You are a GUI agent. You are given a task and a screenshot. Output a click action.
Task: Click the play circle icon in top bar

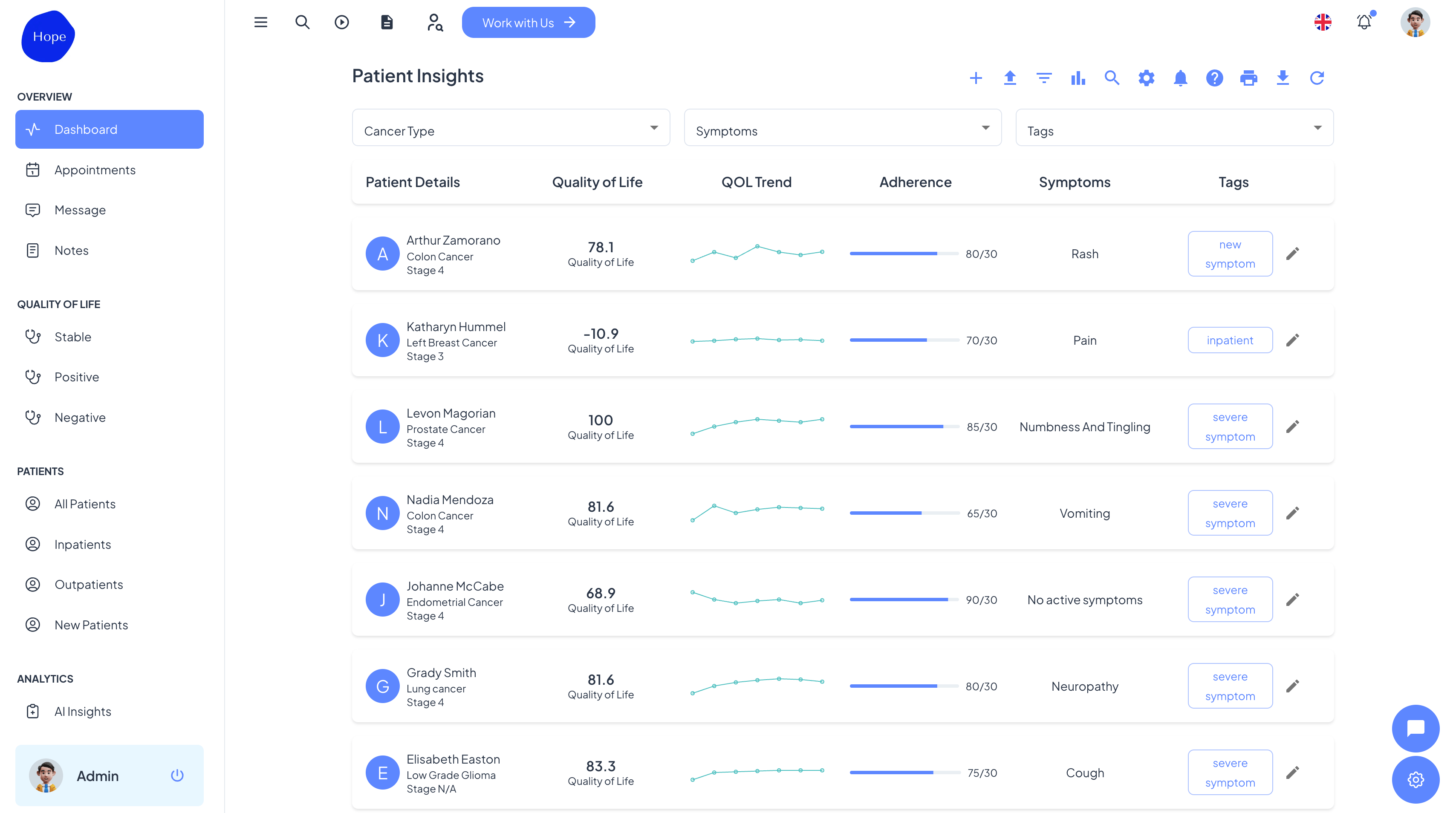pos(342,22)
